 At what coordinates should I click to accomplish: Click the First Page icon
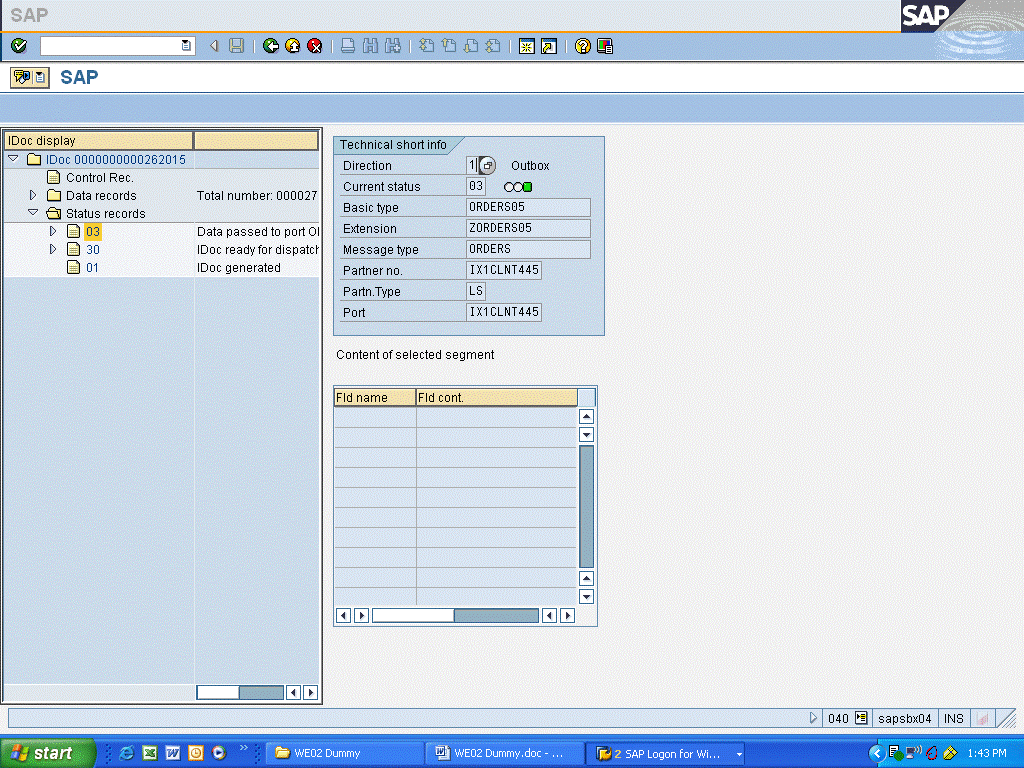pos(426,46)
